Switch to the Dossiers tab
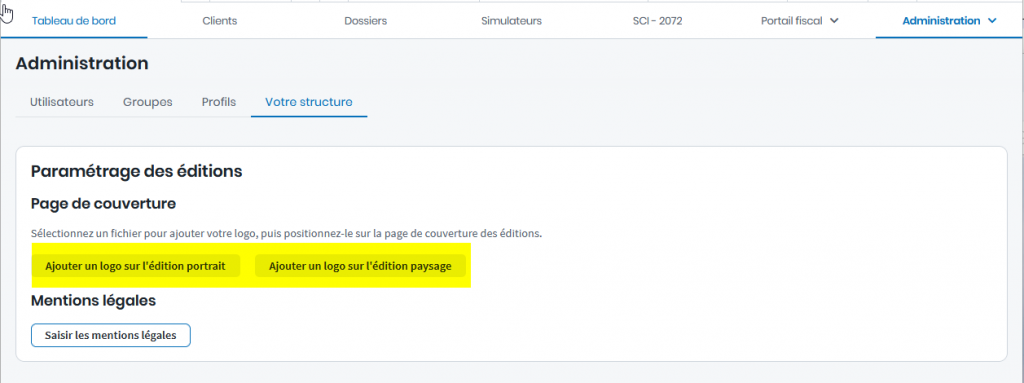 pos(366,21)
